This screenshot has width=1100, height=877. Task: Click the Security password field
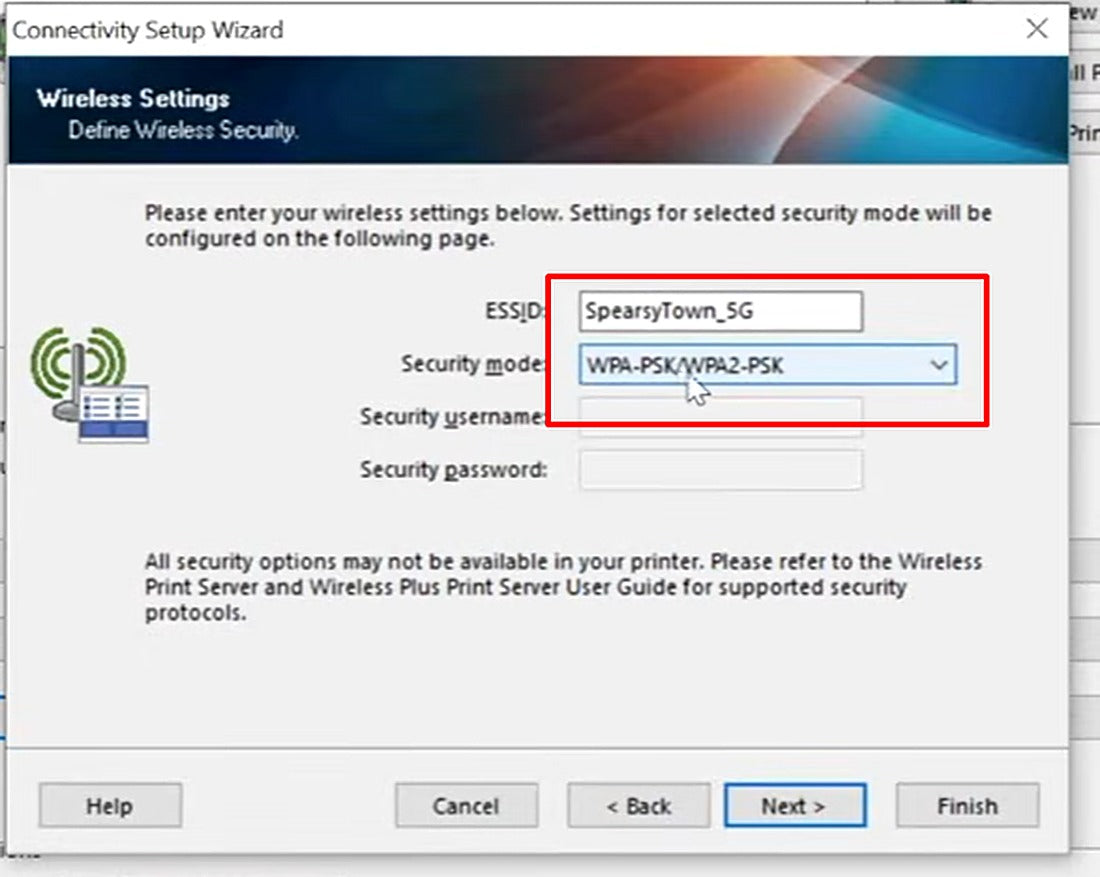(720, 469)
